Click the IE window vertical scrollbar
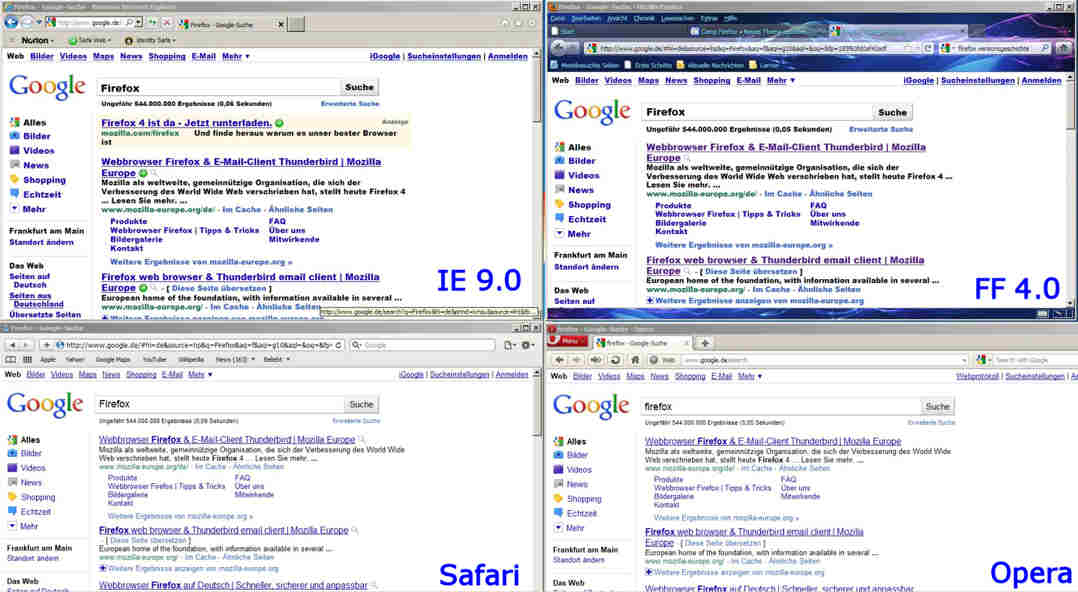 tap(538, 186)
